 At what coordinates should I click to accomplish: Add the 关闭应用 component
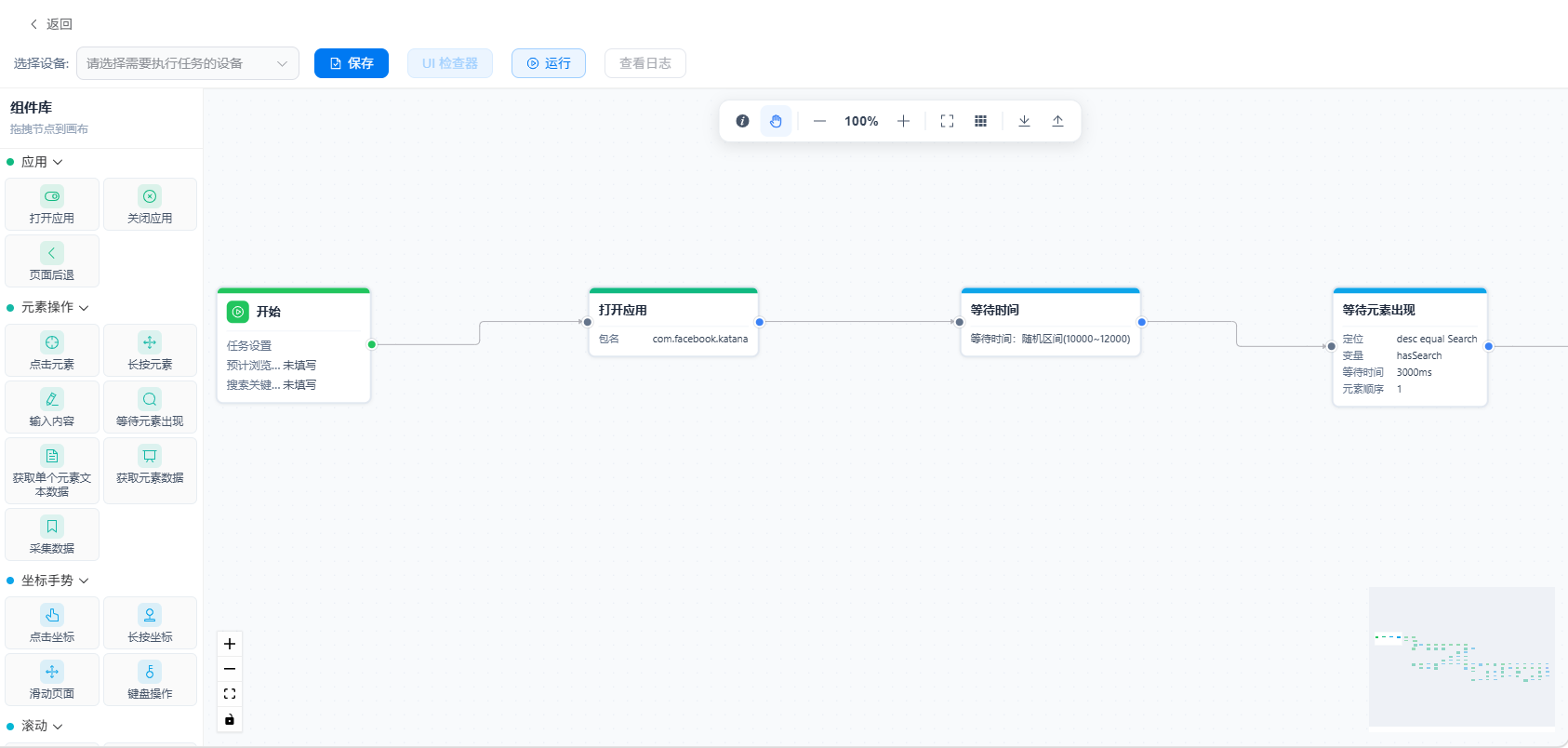150,204
